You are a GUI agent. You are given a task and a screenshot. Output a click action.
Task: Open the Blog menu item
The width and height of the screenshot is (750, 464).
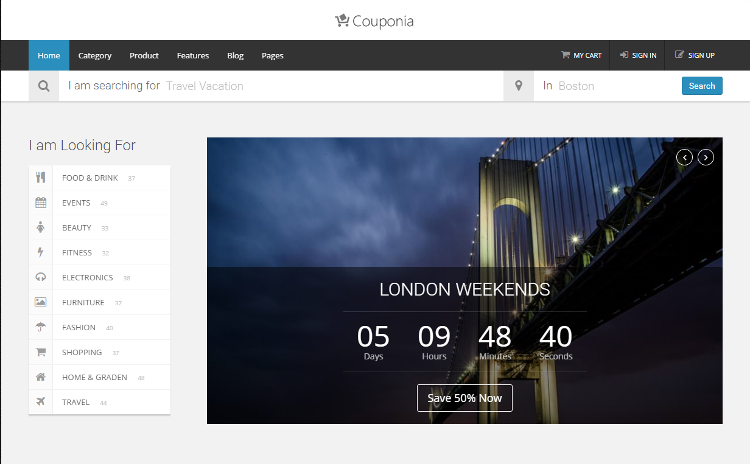235,55
